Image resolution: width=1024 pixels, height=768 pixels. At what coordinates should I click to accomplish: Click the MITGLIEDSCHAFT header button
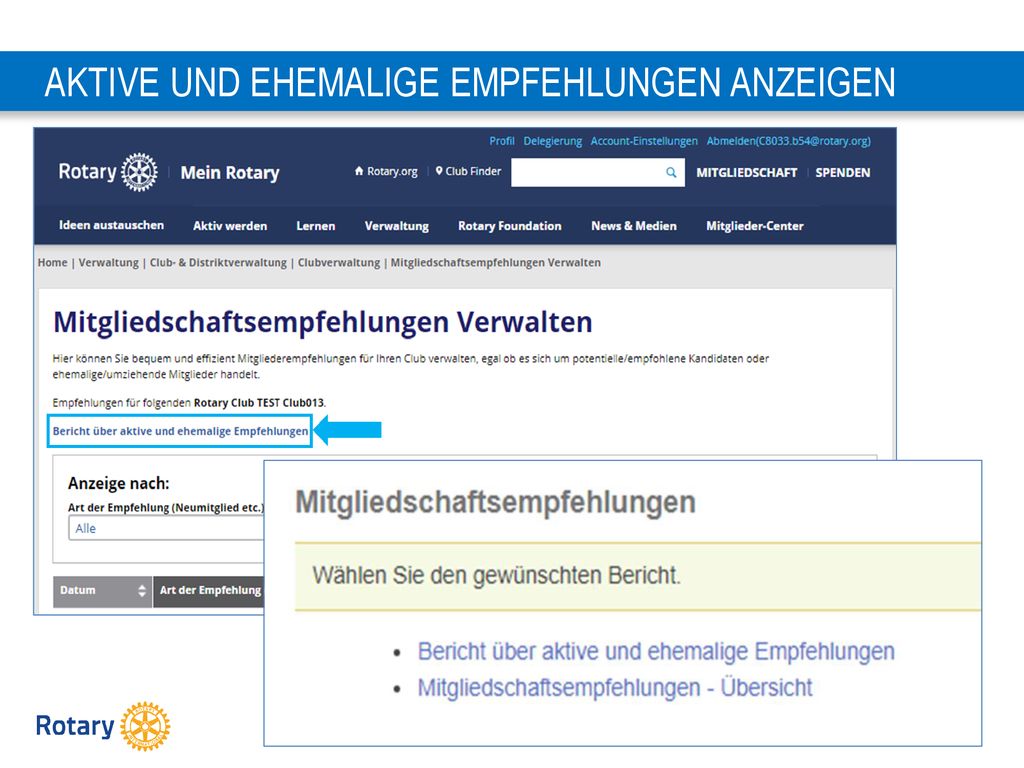746,172
